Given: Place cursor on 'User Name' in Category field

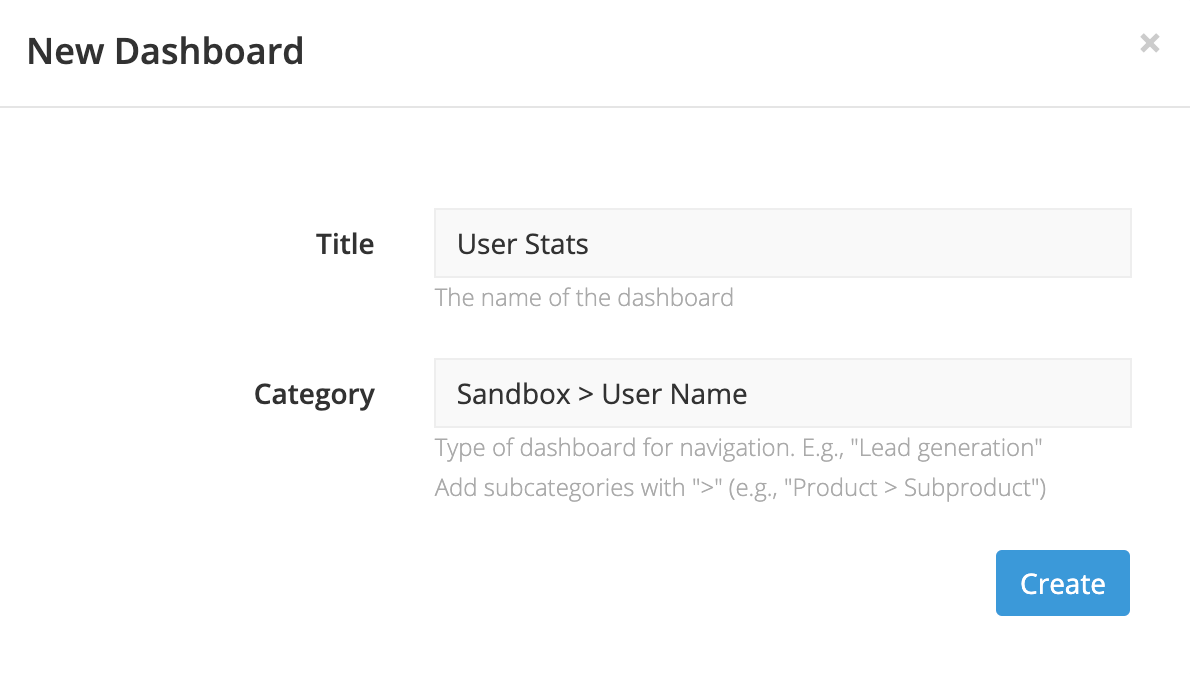Looking at the screenshot, I should [x=674, y=395].
